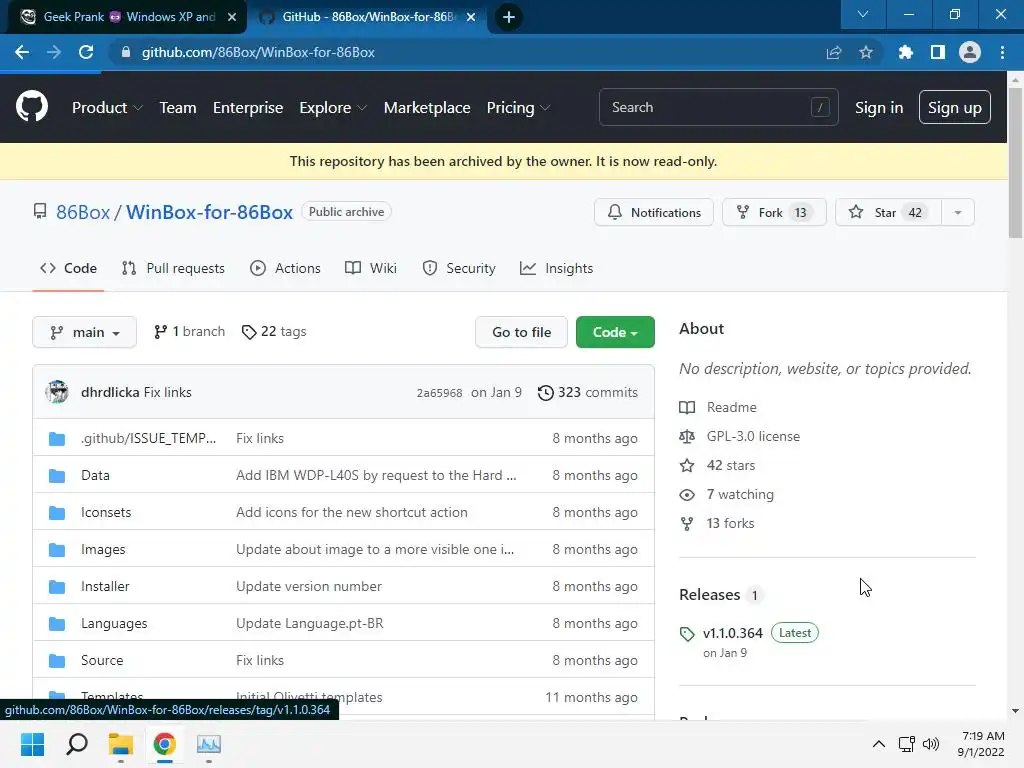This screenshot has width=1024, height=768.
Task: Switch to Geek Prank browser tab
Action: [x=127, y=17]
